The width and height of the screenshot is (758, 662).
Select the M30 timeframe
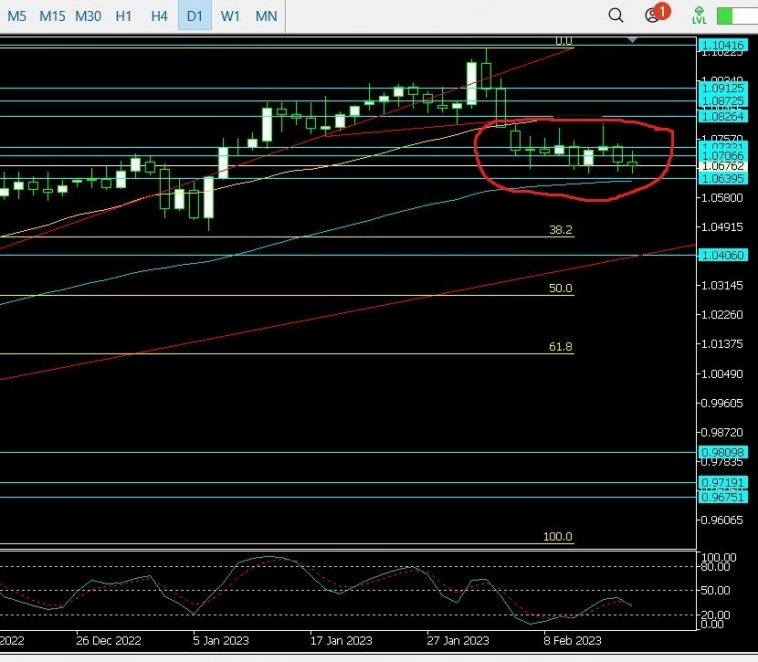click(x=88, y=16)
